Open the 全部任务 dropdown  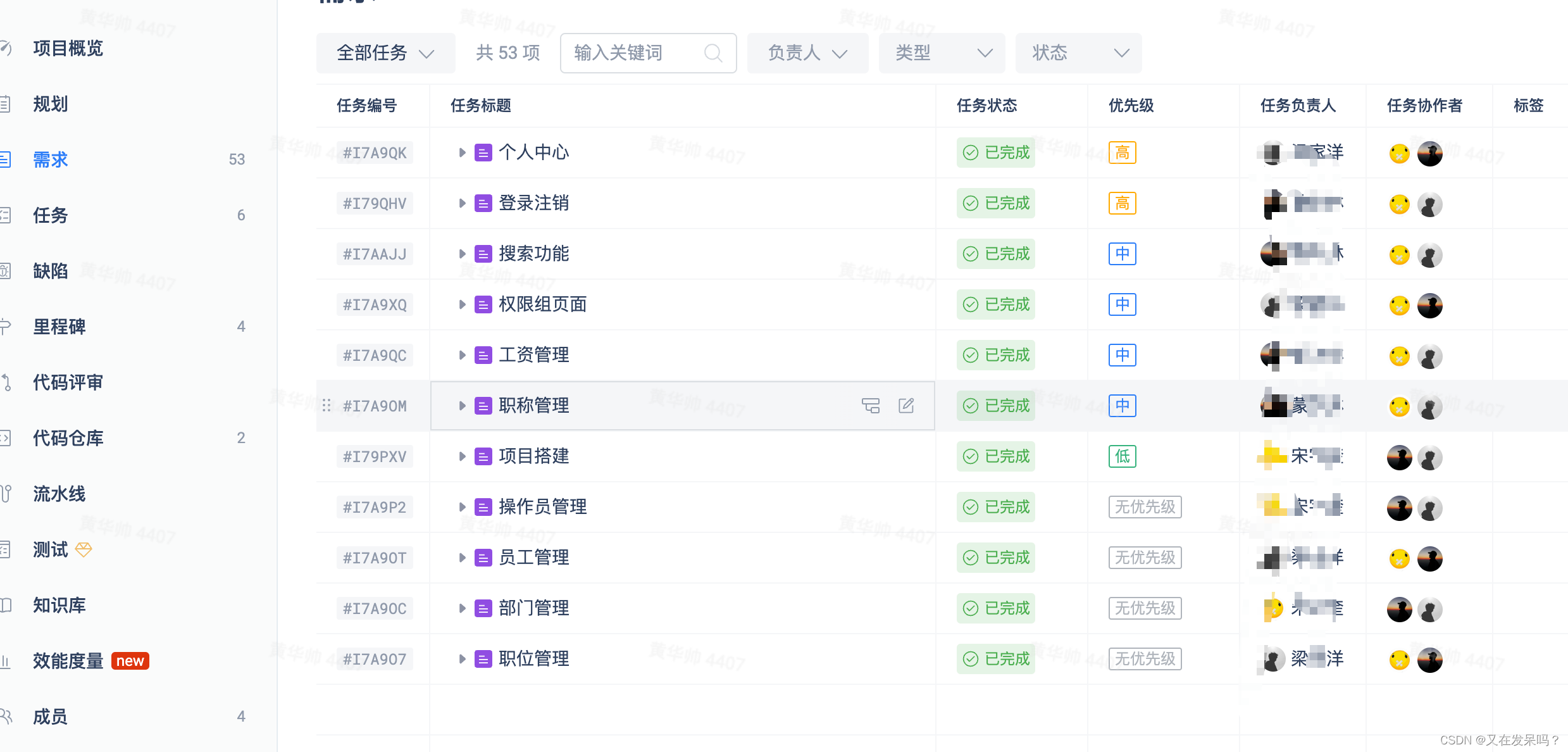(x=385, y=53)
